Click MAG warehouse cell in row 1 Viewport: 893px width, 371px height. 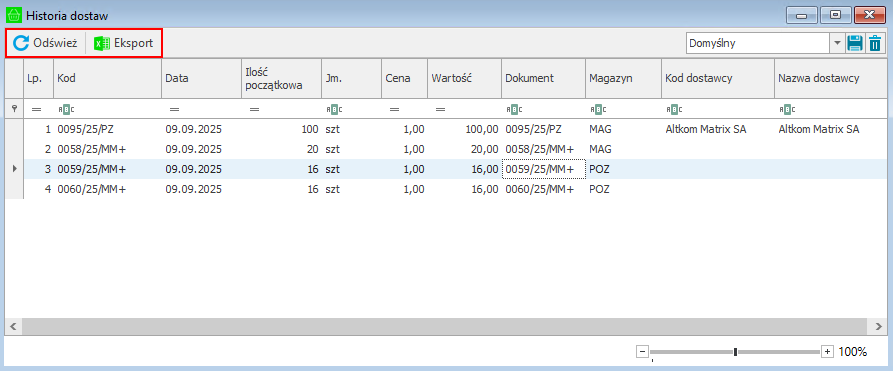[623, 129]
